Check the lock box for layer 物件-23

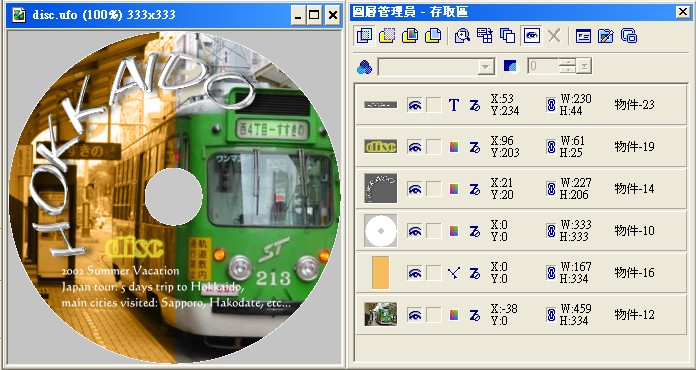[434, 105]
